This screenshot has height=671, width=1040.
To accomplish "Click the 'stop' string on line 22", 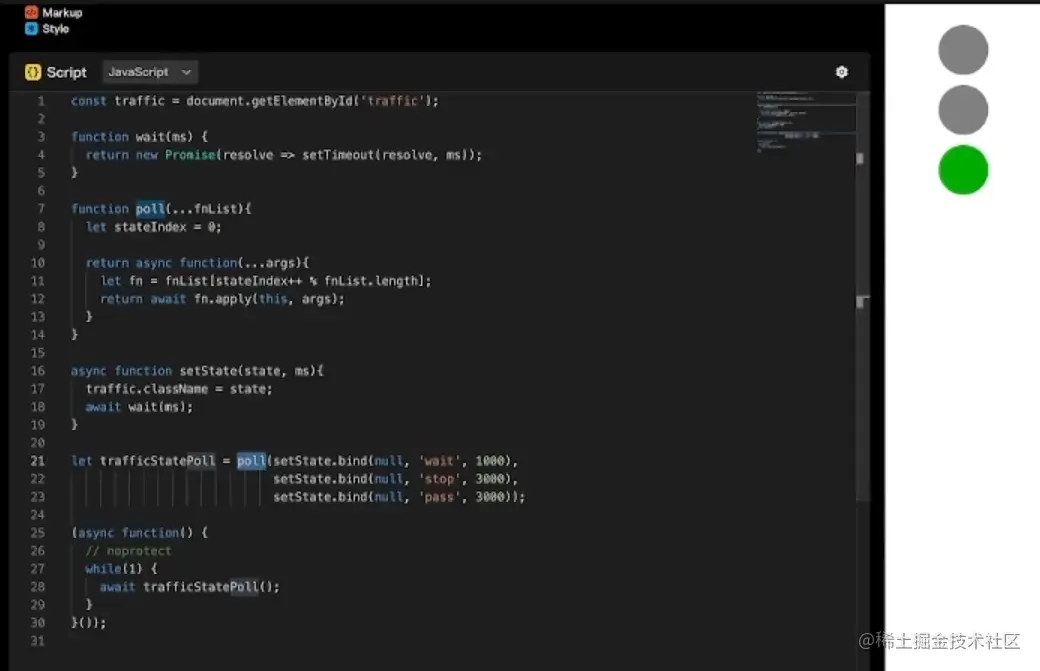I will (439, 479).
